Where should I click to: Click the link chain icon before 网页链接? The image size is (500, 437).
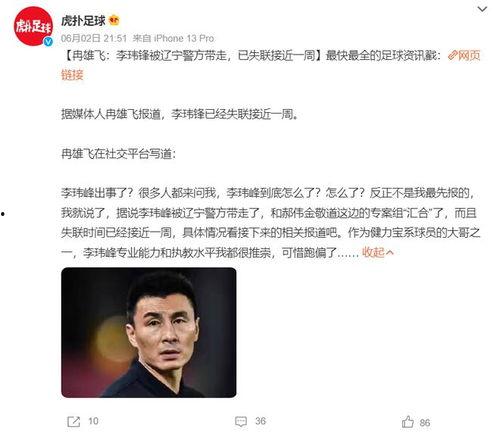click(452, 55)
